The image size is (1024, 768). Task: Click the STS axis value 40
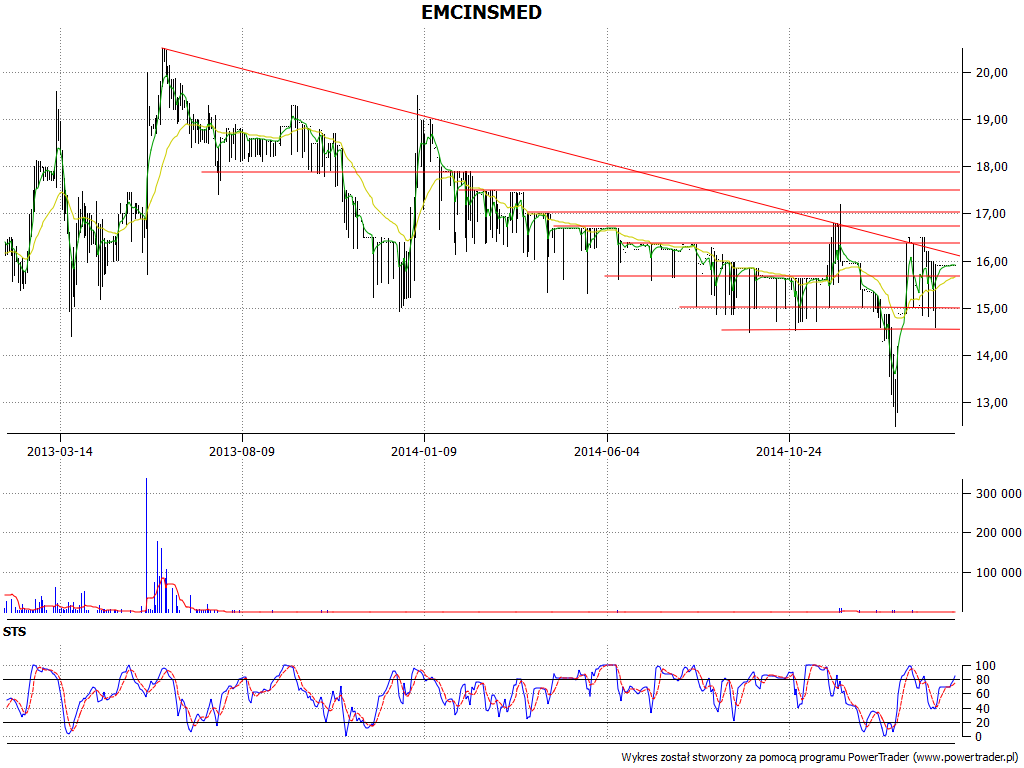coord(982,709)
